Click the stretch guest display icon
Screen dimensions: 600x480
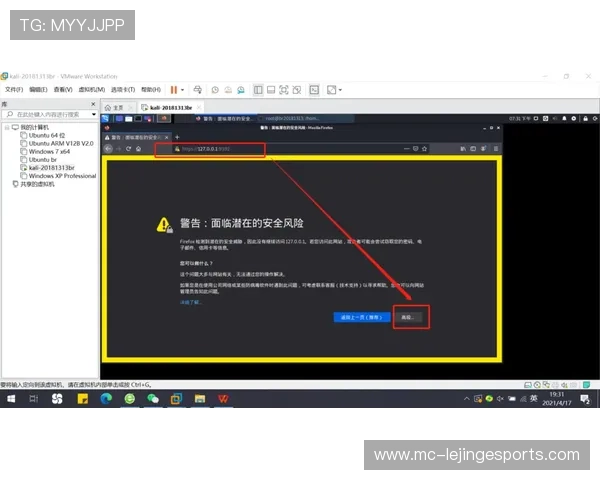331,90
